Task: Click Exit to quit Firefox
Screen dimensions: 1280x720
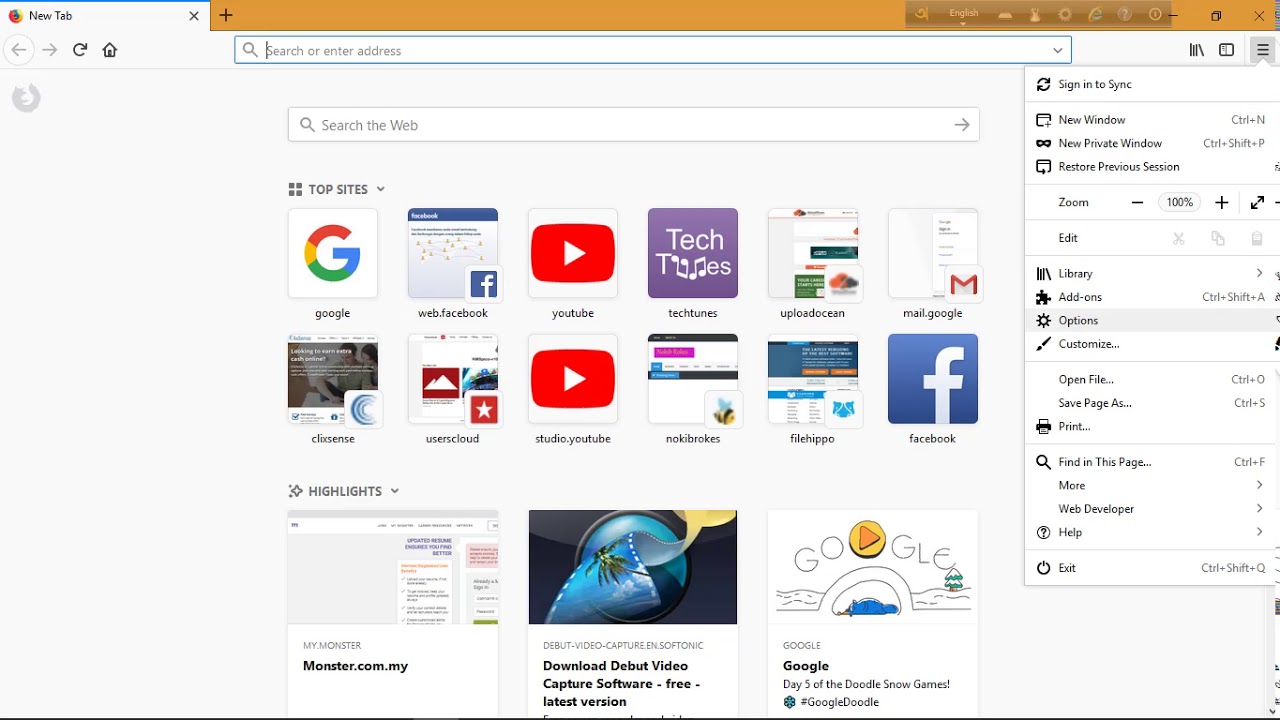Action: [x=1152, y=568]
